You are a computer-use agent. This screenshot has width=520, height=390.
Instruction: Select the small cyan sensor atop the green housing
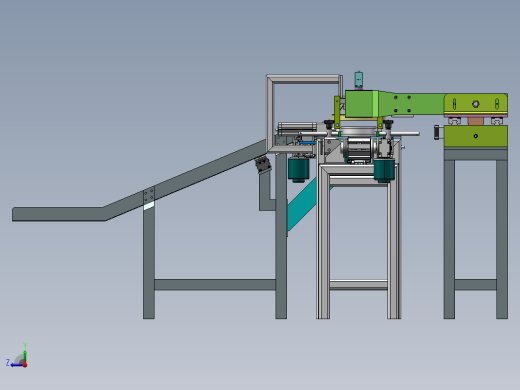[359, 80]
